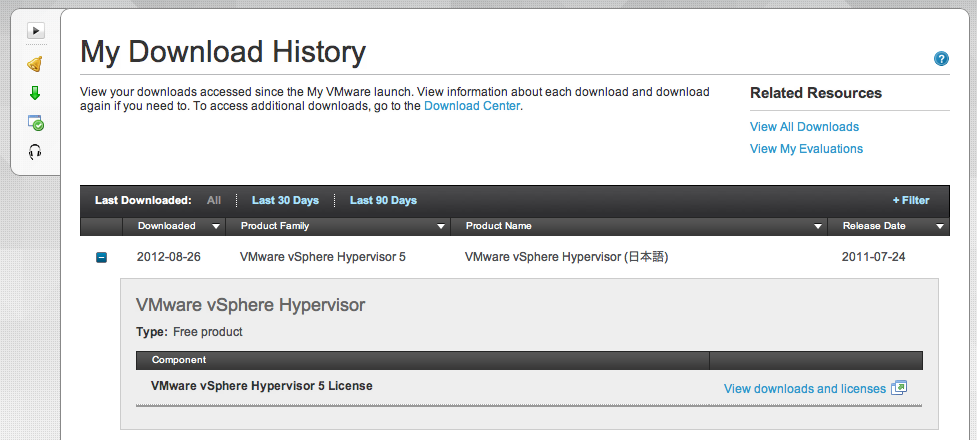Click the My Download History page title

(223, 52)
